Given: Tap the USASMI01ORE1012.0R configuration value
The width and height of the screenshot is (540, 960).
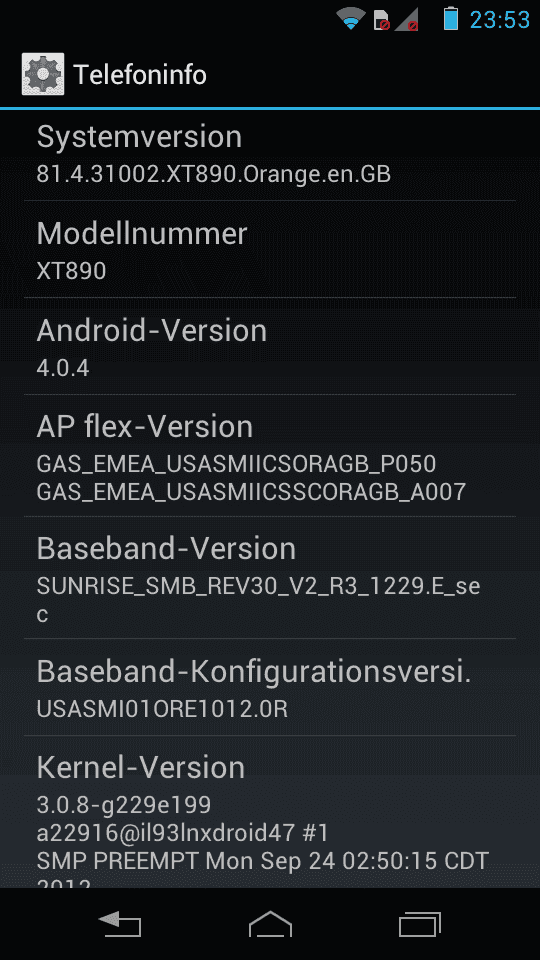Looking at the screenshot, I should [x=162, y=708].
